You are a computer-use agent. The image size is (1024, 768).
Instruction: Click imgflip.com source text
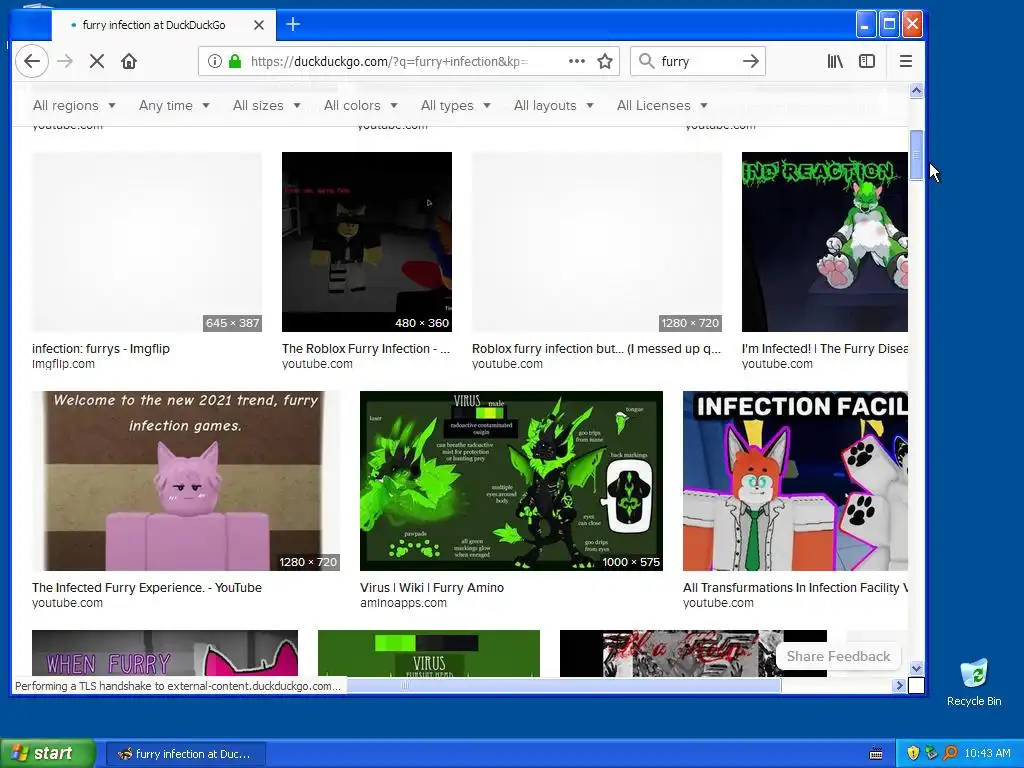point(63,364)
